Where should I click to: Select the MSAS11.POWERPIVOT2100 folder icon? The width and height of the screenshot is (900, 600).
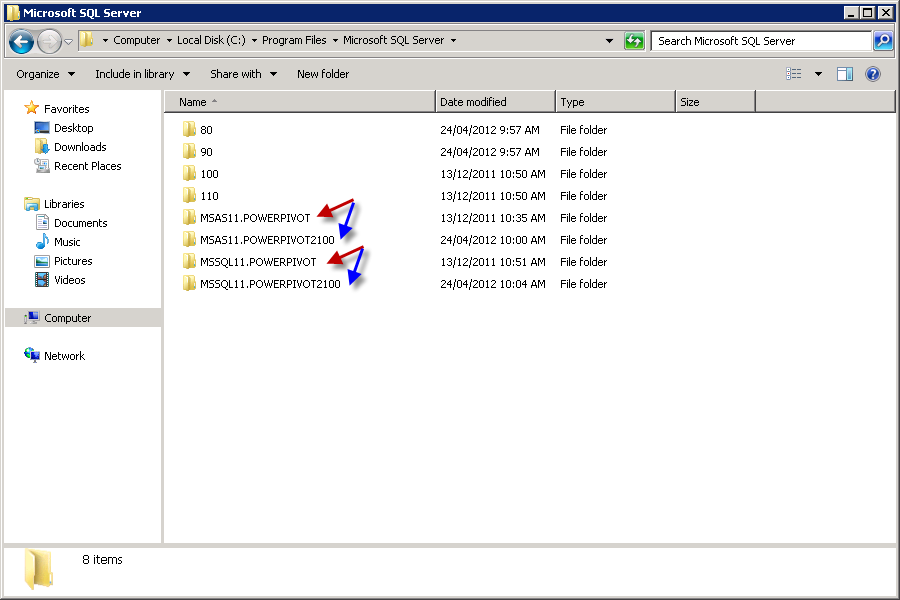pos(189,239)
